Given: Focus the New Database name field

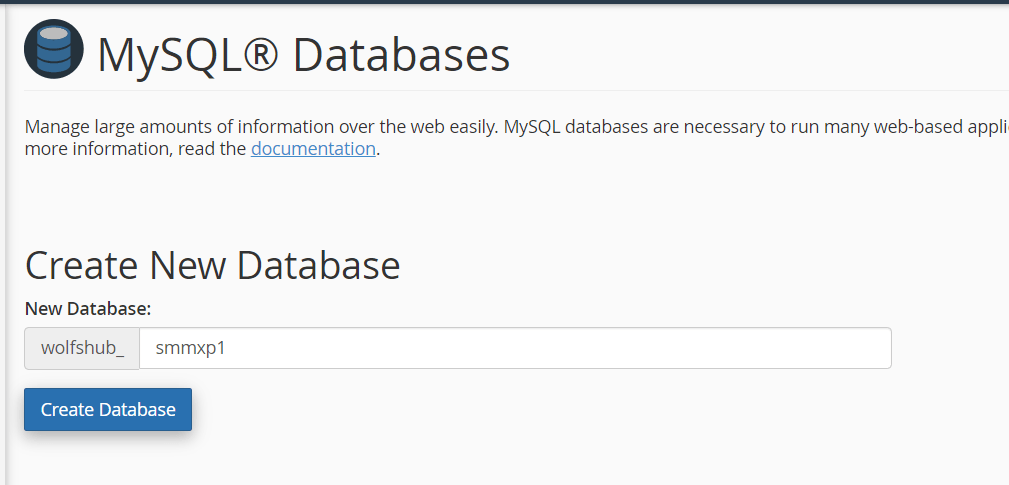Looking at the screenshot, I should pos(514,349).
